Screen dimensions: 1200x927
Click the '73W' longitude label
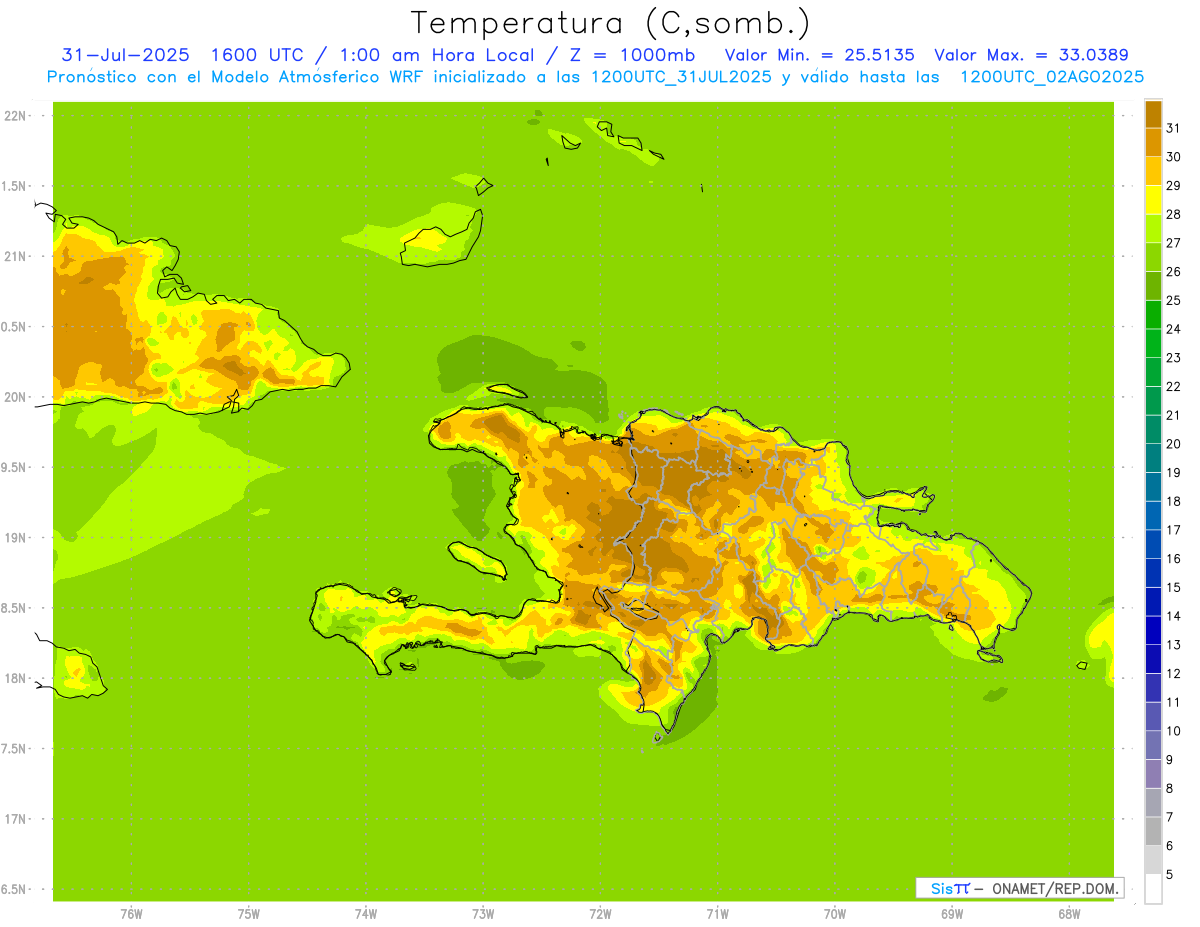tap(483, 914)
